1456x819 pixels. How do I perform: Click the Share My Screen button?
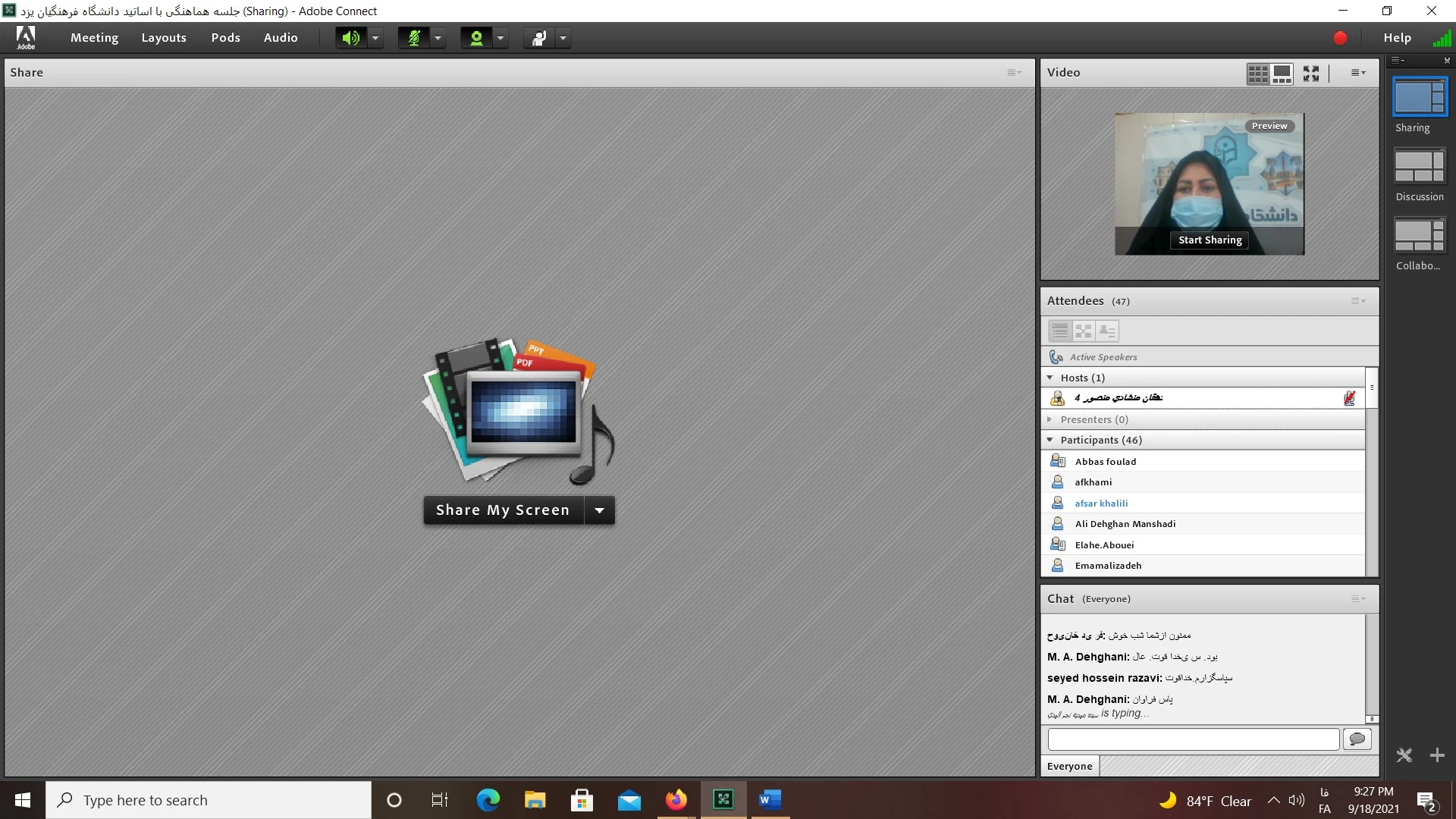[x=503, y=510]
